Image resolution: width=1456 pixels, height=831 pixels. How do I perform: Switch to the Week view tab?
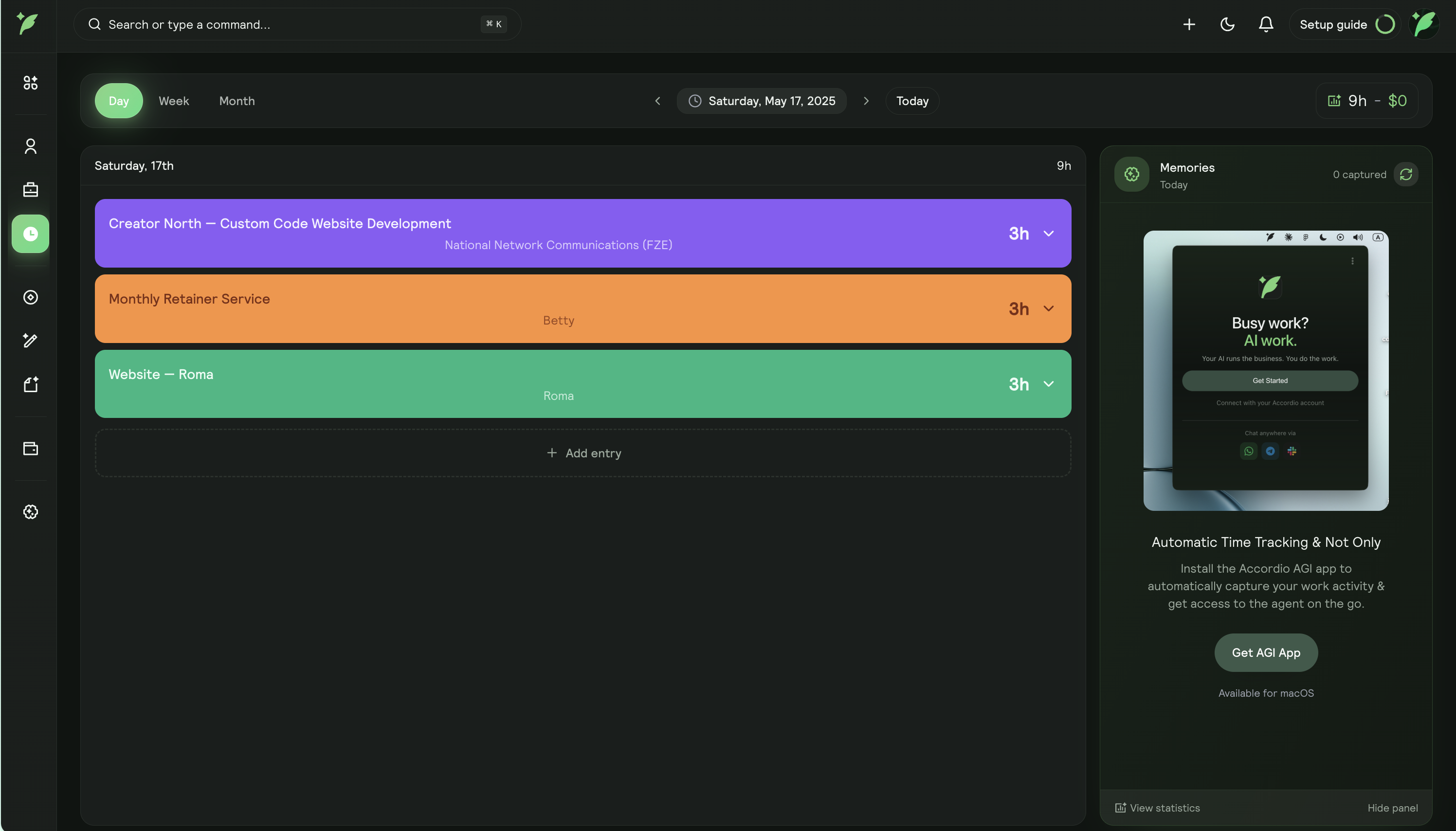[173, 100]
